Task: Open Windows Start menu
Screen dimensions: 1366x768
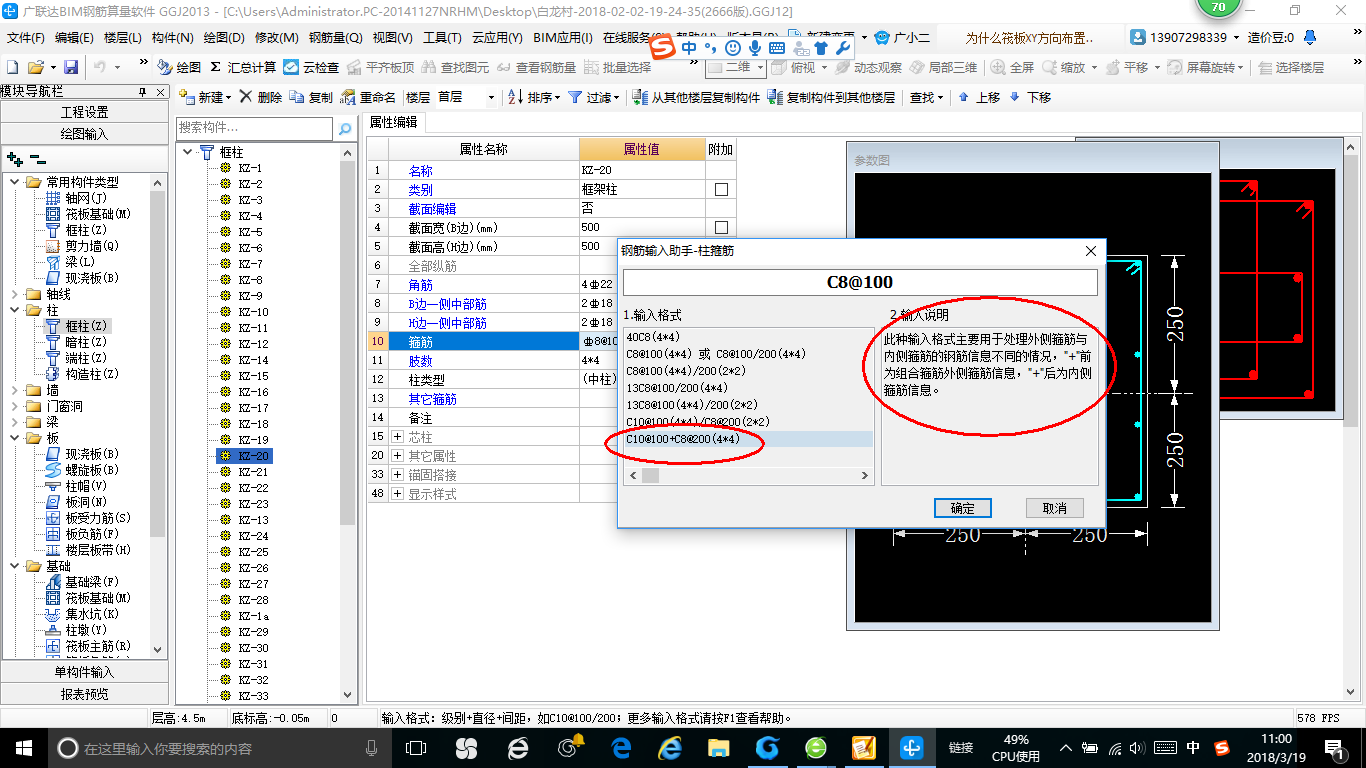Action: [x=22, y=747]
